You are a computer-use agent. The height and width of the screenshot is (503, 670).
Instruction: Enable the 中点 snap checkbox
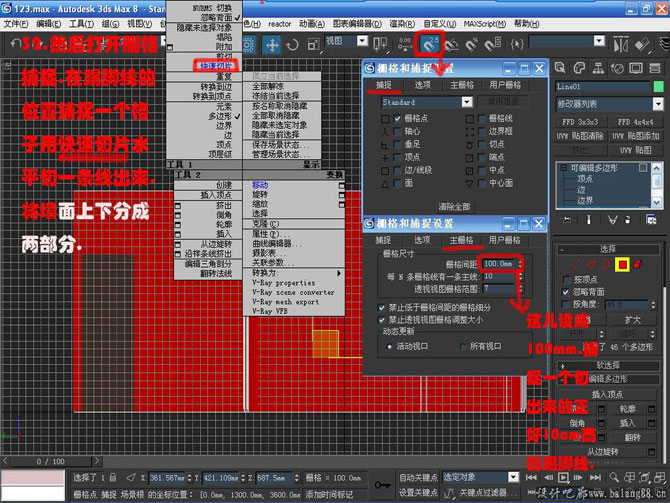pyautogui.click(x=482, y=170)
